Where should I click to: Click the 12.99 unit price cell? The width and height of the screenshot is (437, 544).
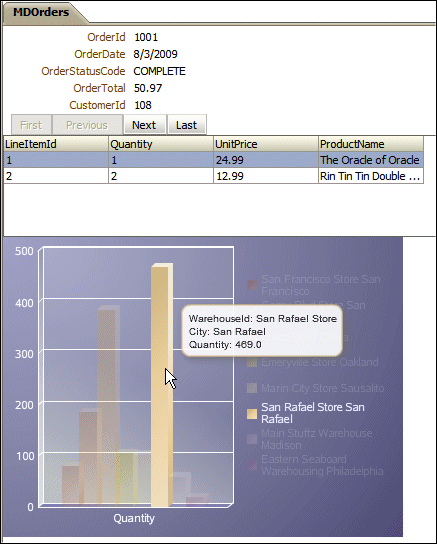tap(266, 176)
